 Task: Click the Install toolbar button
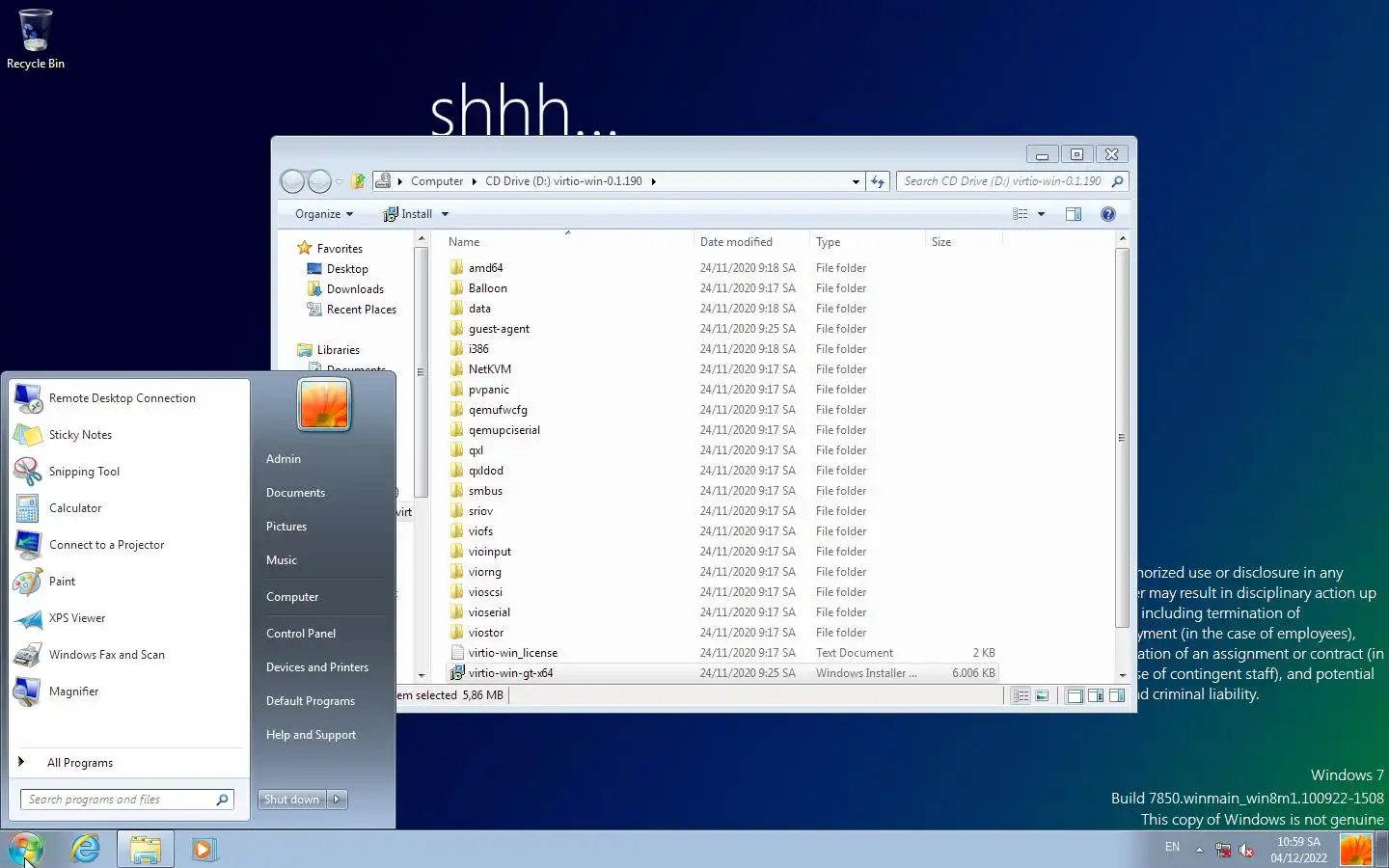coord(408,214)
